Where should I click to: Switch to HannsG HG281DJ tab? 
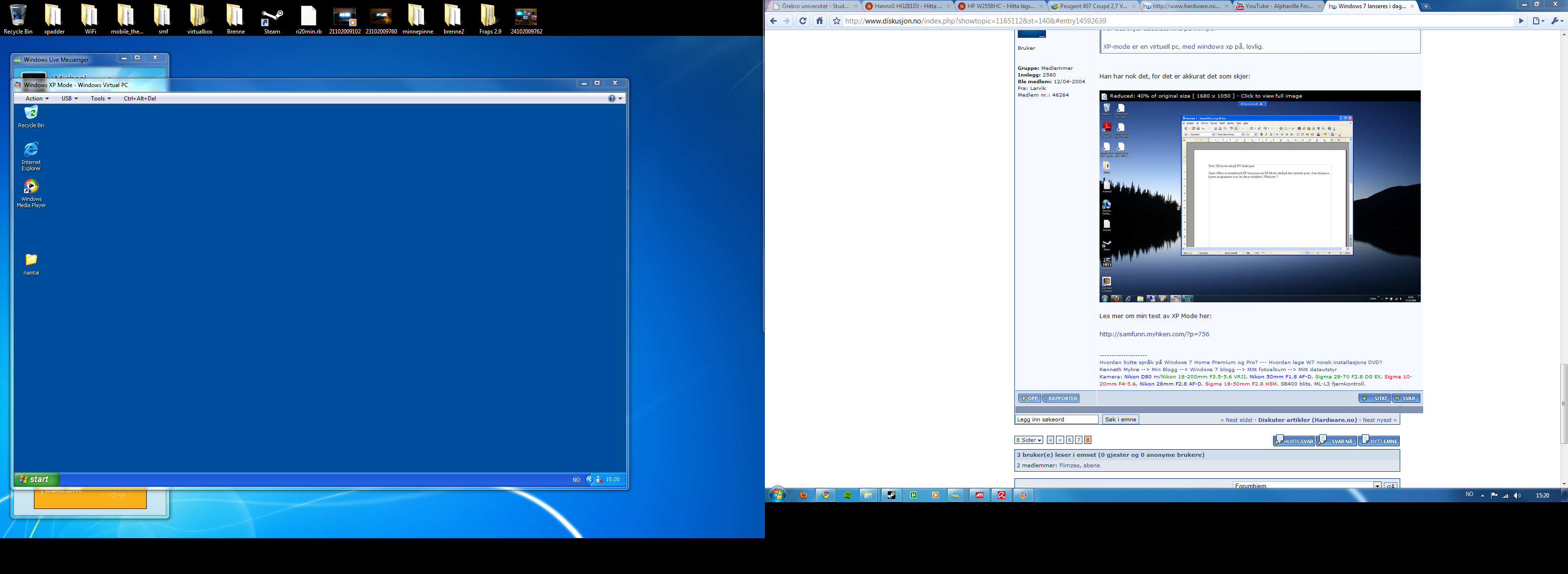click(x=907, y=6)
